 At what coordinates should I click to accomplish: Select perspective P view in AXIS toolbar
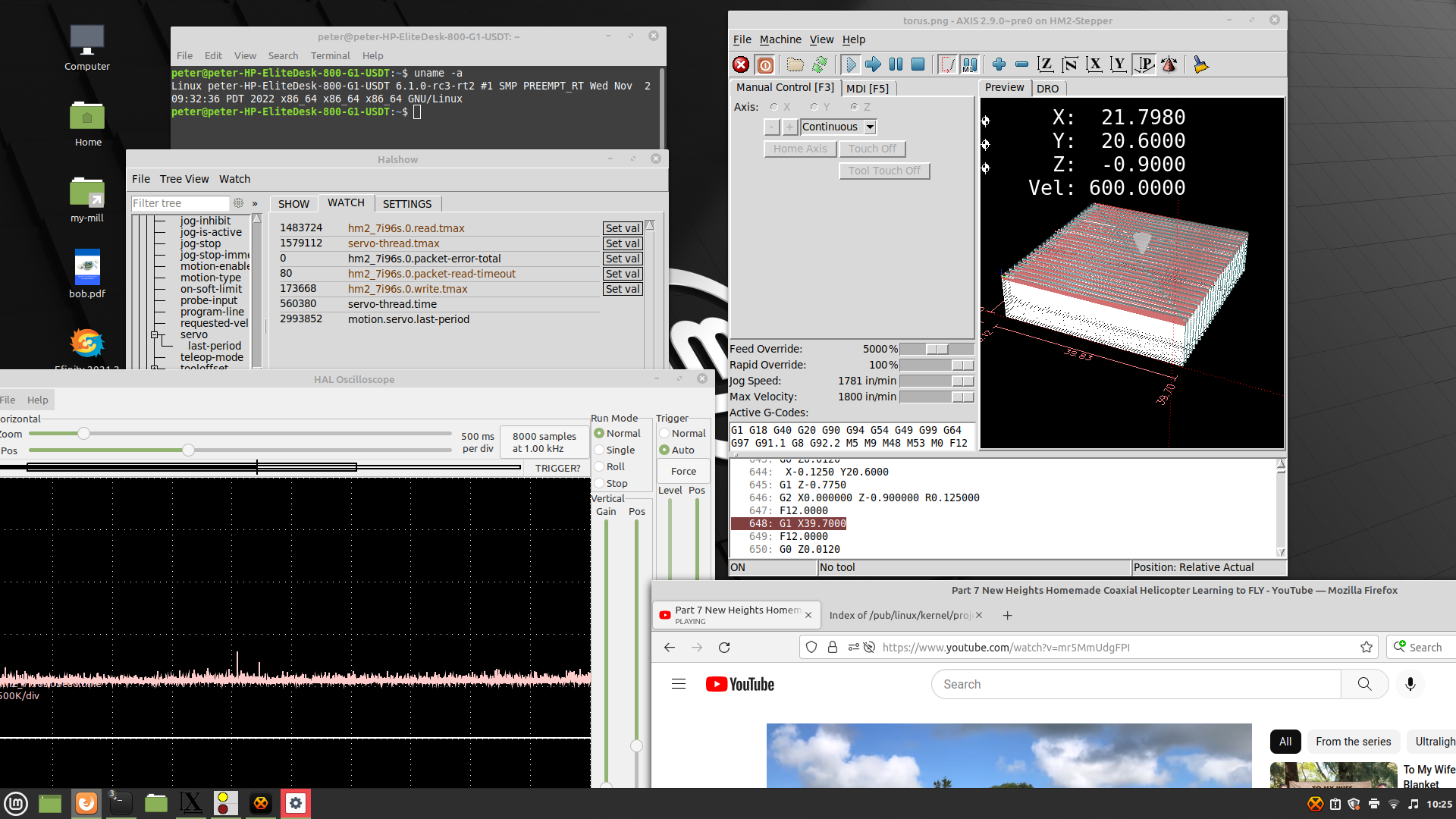tap(1144, 65)
